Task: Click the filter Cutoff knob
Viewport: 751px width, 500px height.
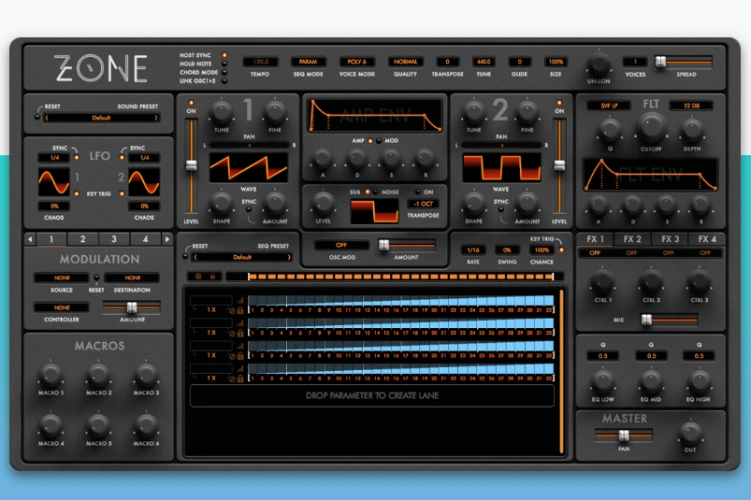Action: [x=651, y=127]
